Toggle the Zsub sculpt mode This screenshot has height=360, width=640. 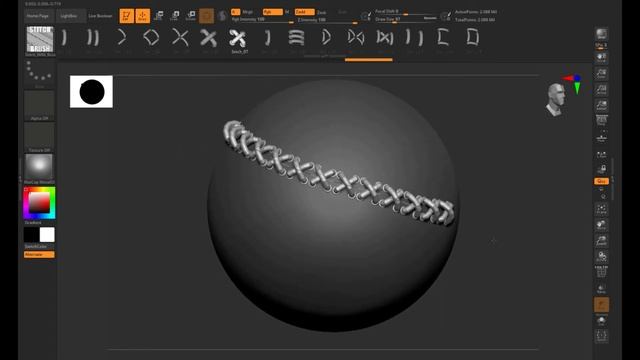tap(322, 12)
